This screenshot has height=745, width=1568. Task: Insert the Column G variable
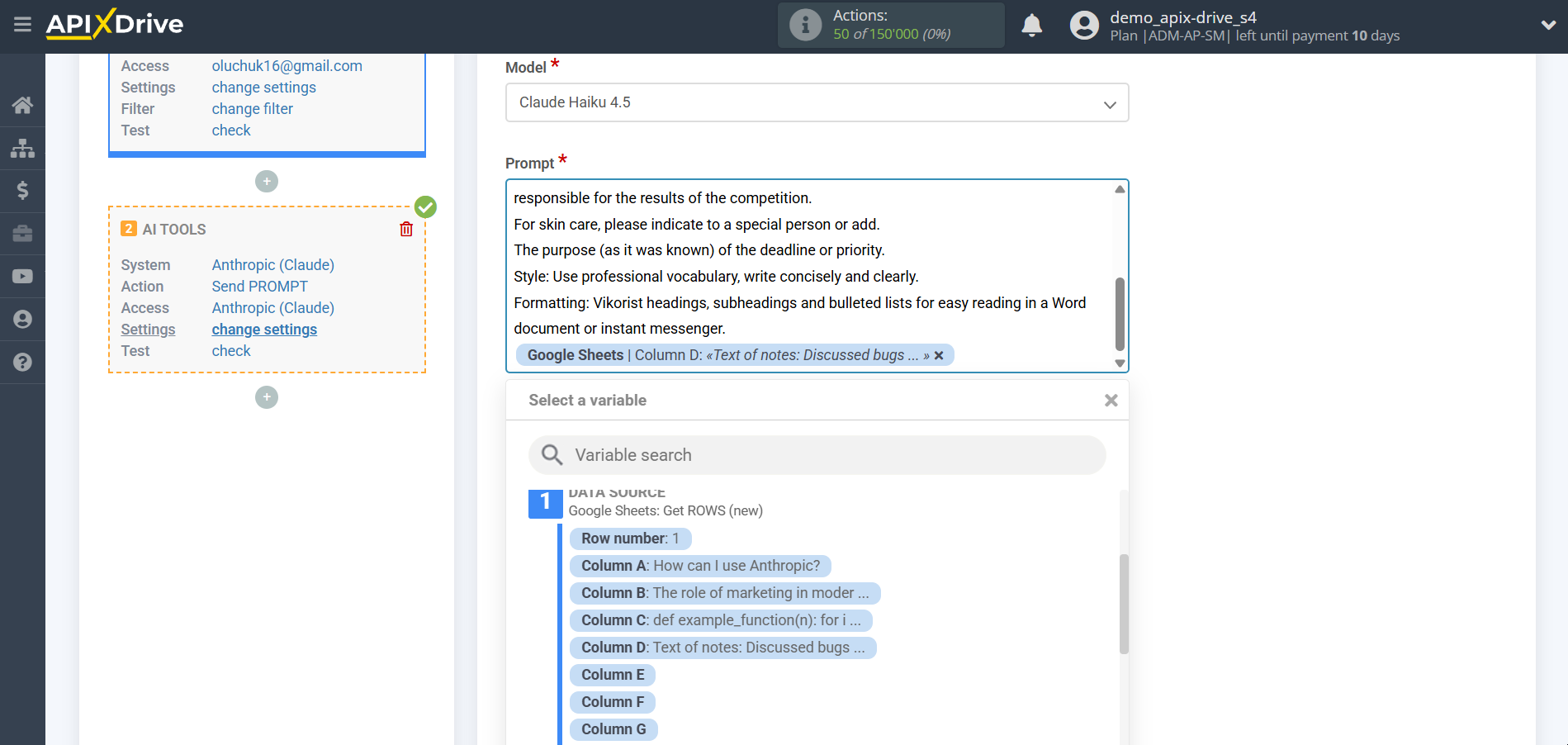tap(613, 729)
